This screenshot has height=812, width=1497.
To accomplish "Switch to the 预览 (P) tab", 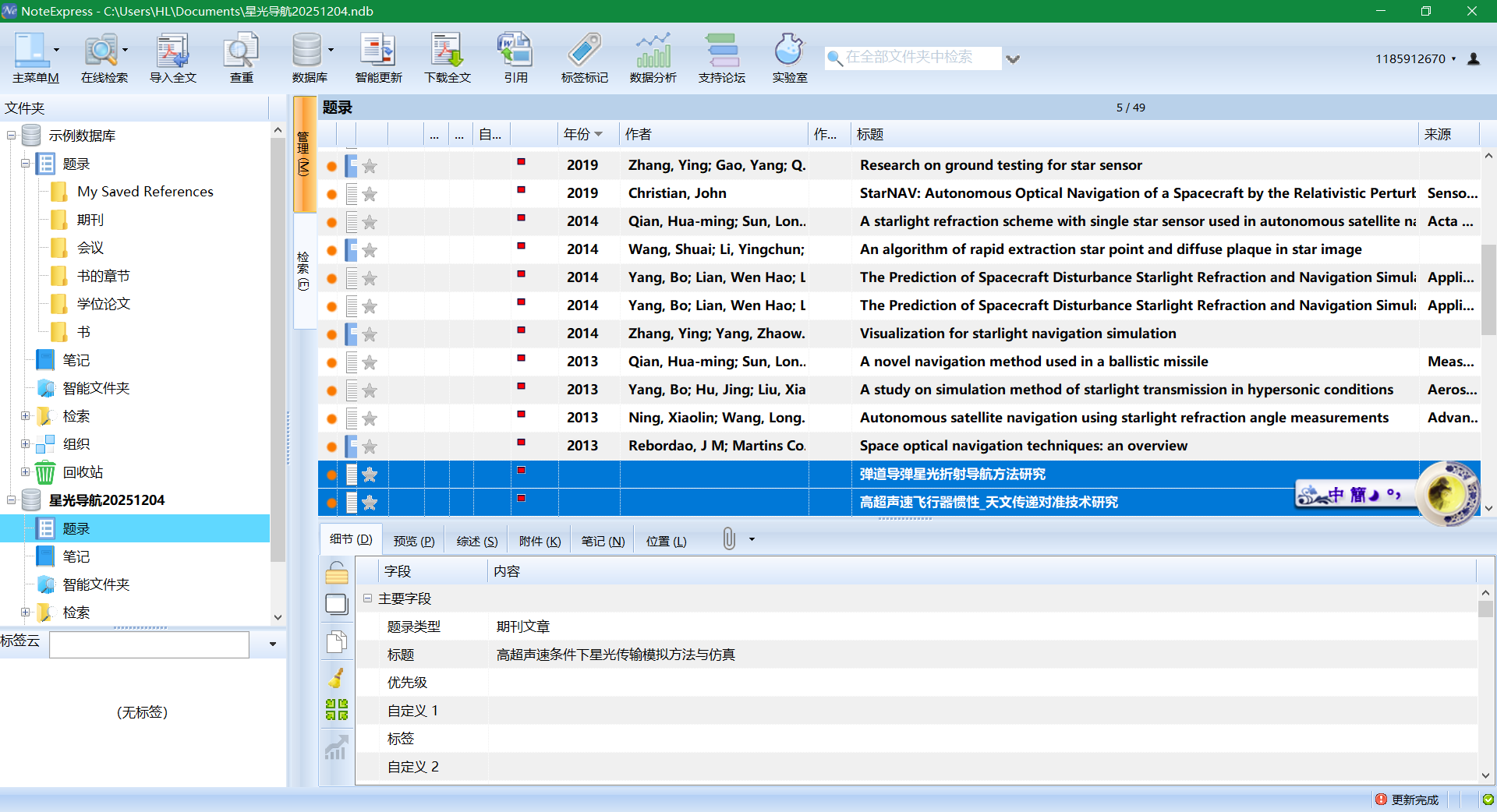I will (x=413, y=541).
